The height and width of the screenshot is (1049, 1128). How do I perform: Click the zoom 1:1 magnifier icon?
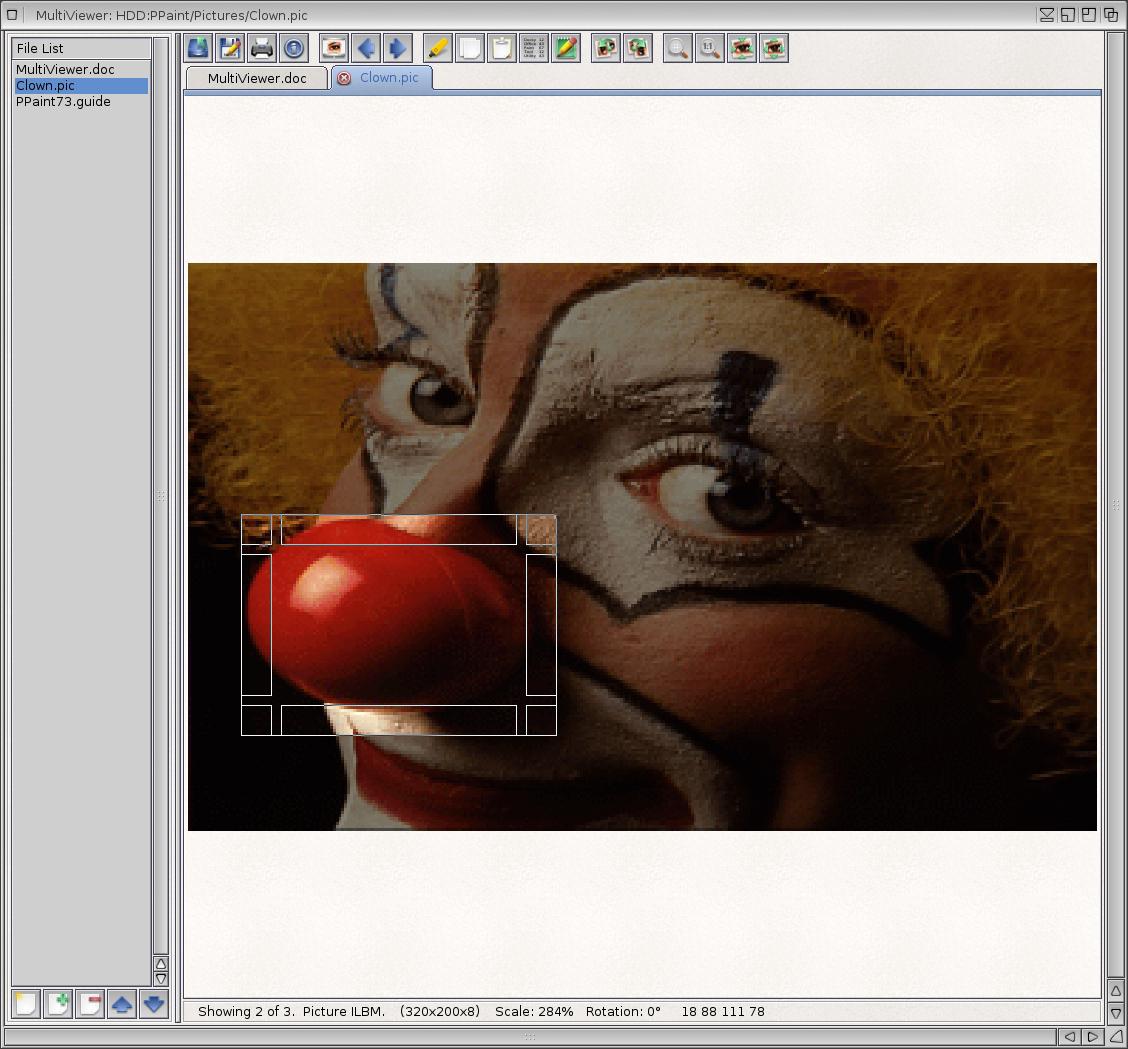[x=709, y=48]
